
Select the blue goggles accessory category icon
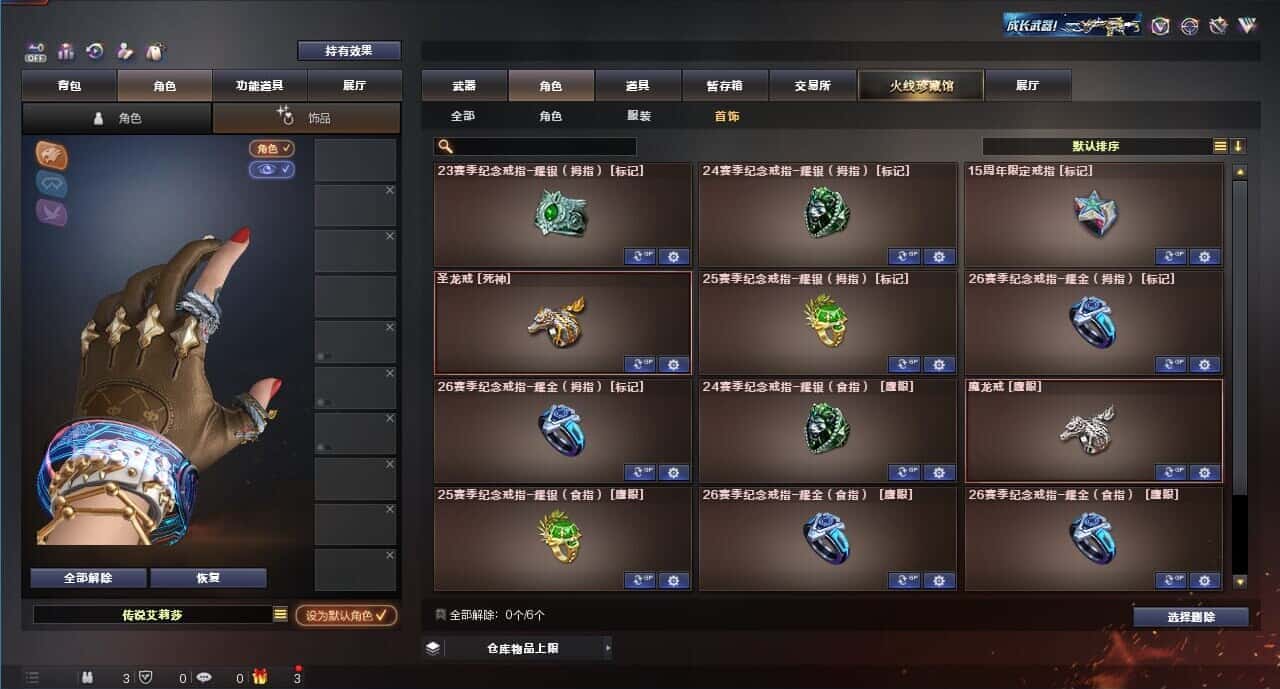pos(51,183)
